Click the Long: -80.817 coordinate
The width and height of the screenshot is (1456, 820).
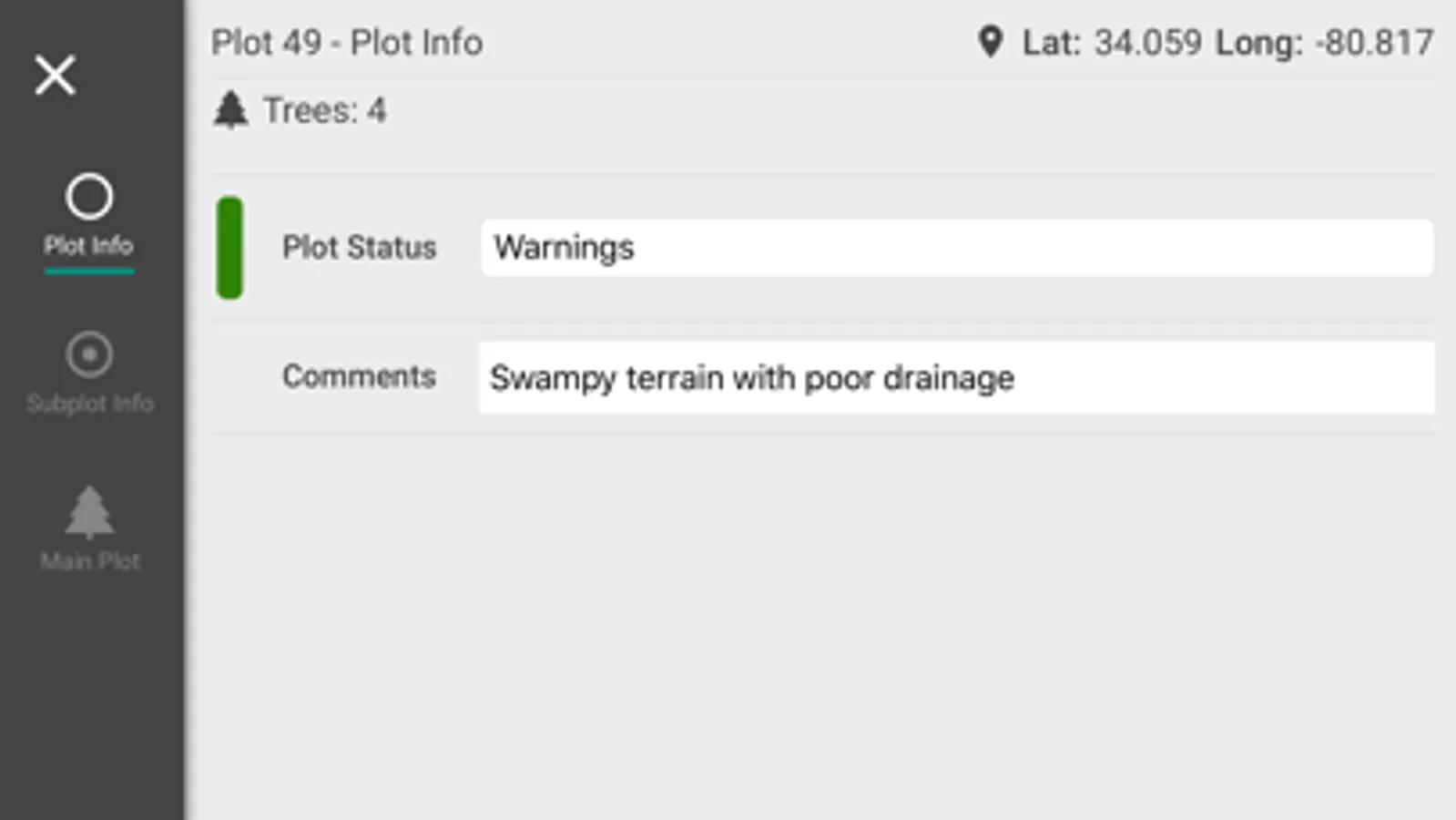pos(1324,43)
